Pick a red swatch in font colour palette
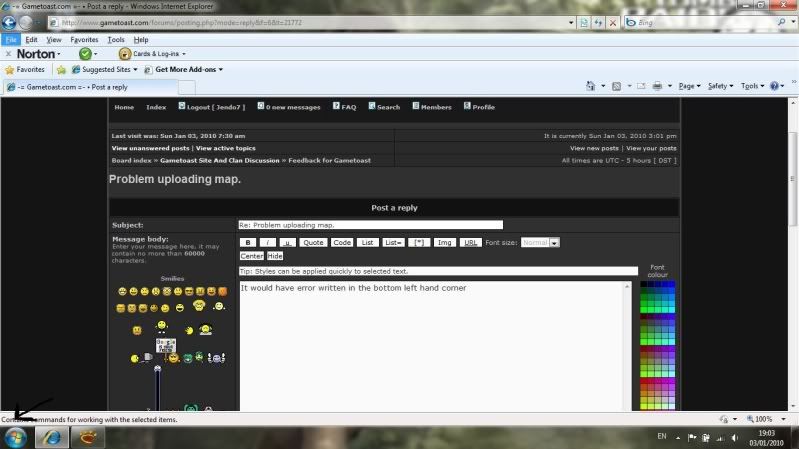The height and width of the screenshot is (449, 799). (646, 381)
